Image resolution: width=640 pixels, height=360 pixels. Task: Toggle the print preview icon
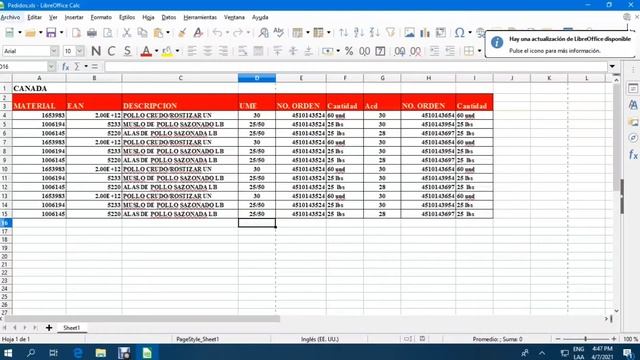[x=107, y=33]
